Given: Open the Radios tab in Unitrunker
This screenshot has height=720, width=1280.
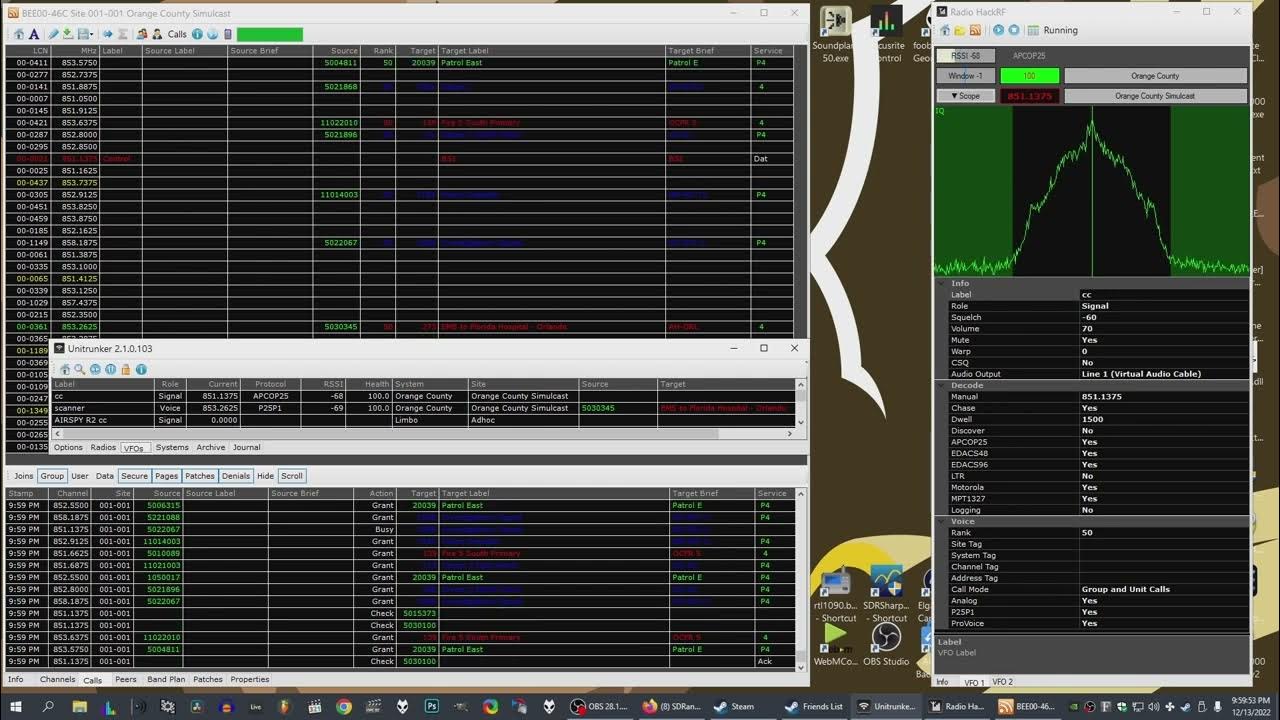Looking at the screenshot, I should tap(103, 448).
